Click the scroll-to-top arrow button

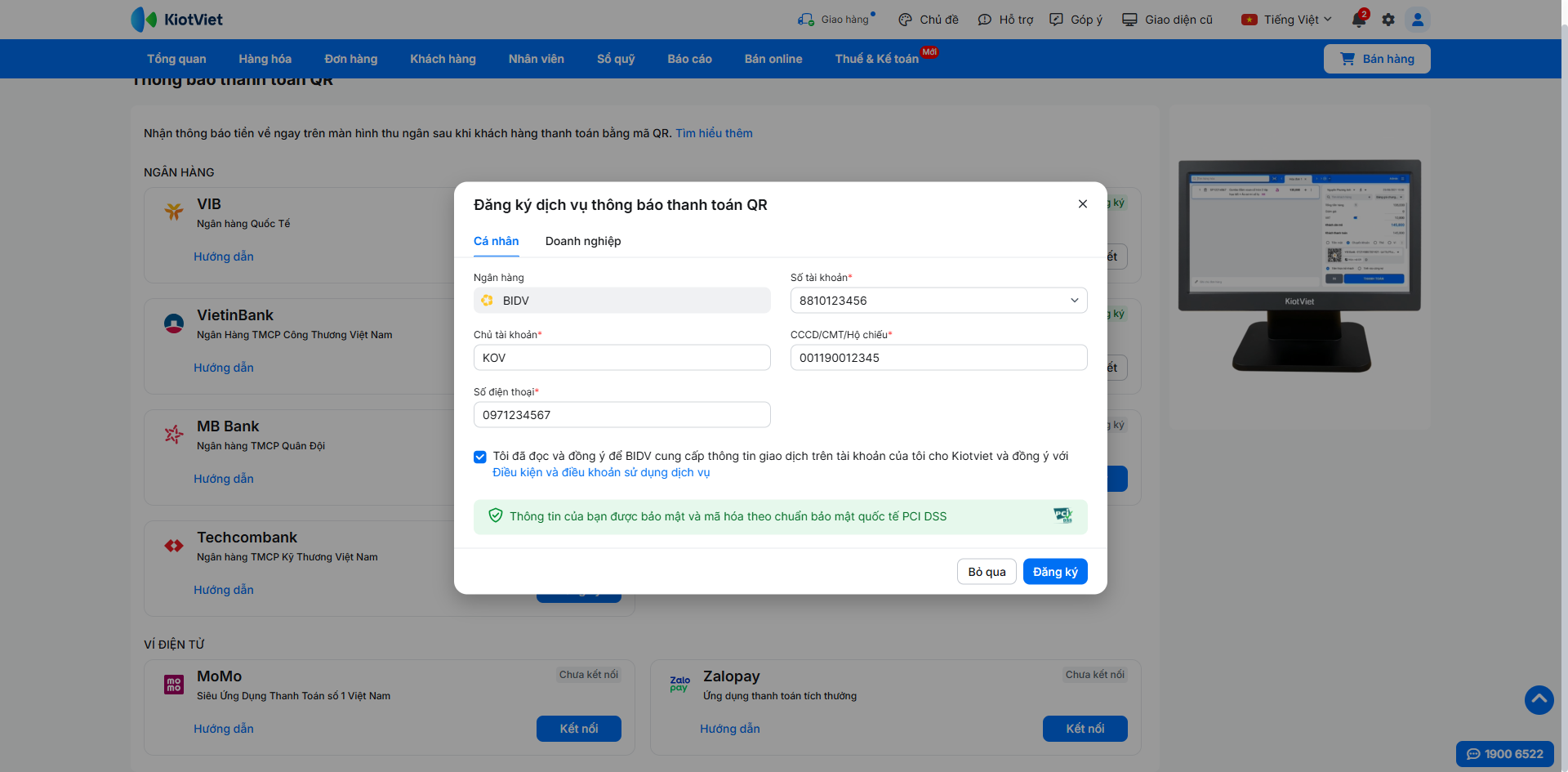pos(1539,699)
